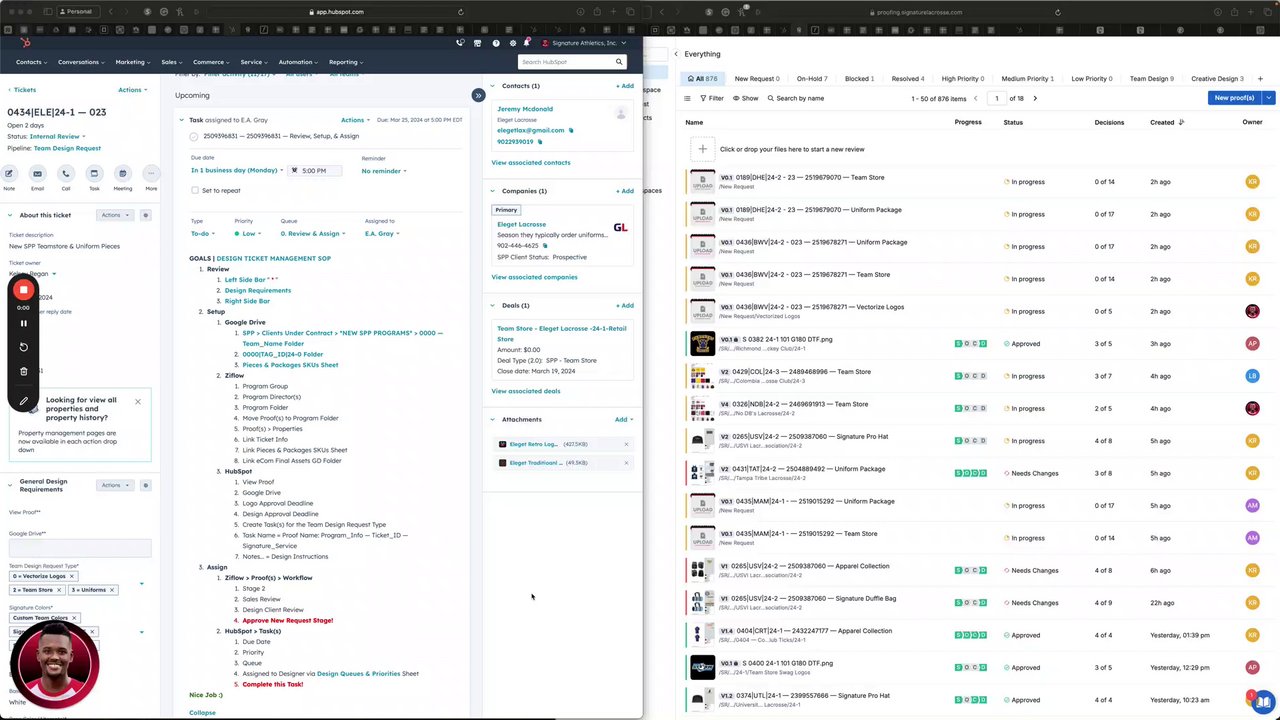The width and height of the screenshot is (1280, 720).
Task: Click the Call phone icon
Action: click(66, 173)
